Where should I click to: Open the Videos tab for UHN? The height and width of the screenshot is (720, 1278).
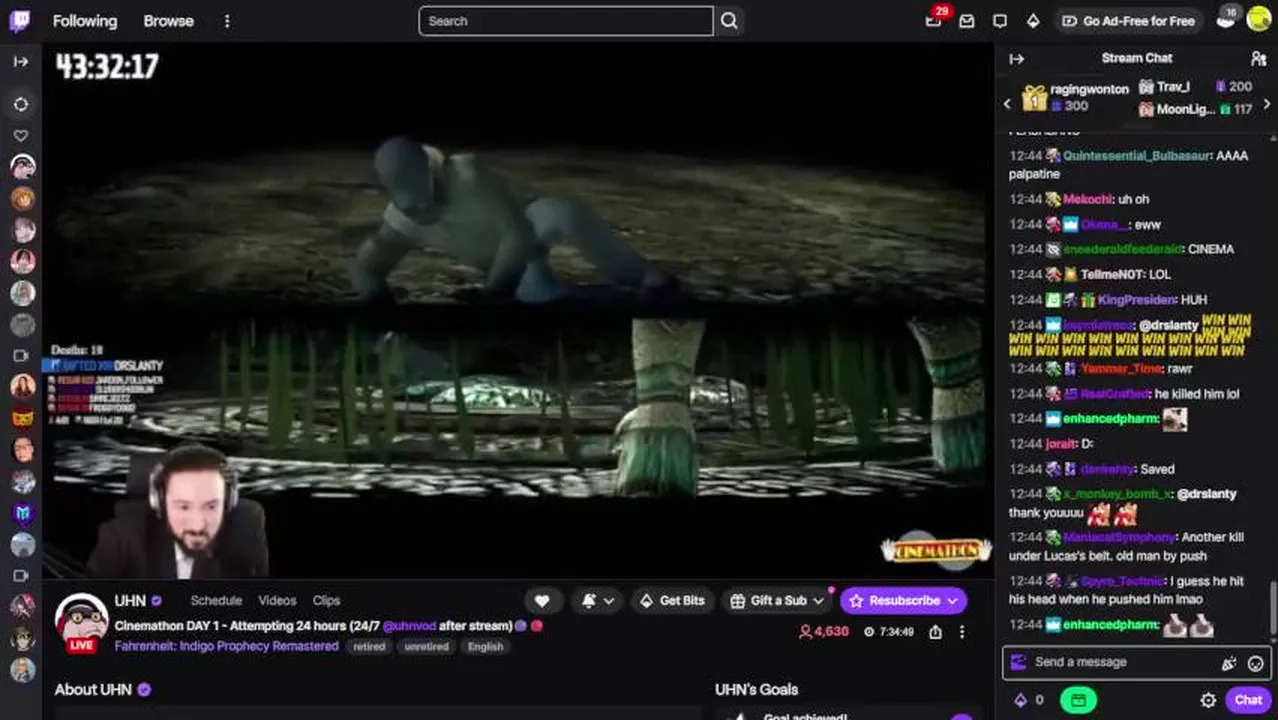(277, 601)
